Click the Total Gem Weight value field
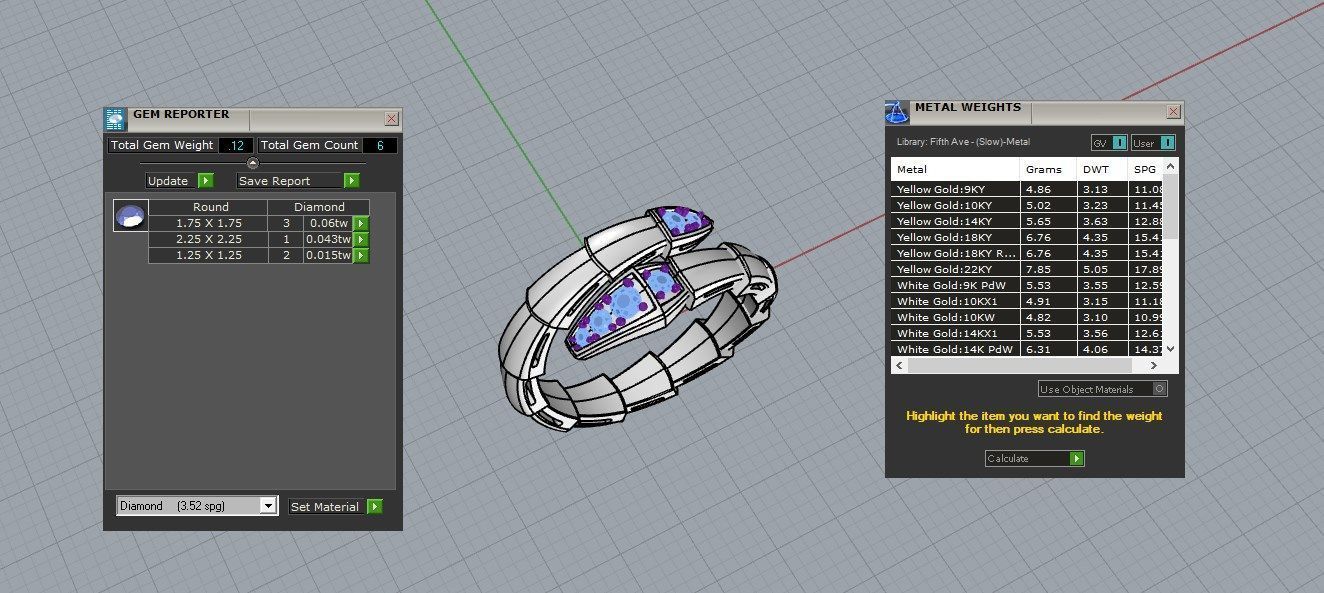 click(236, 146)
